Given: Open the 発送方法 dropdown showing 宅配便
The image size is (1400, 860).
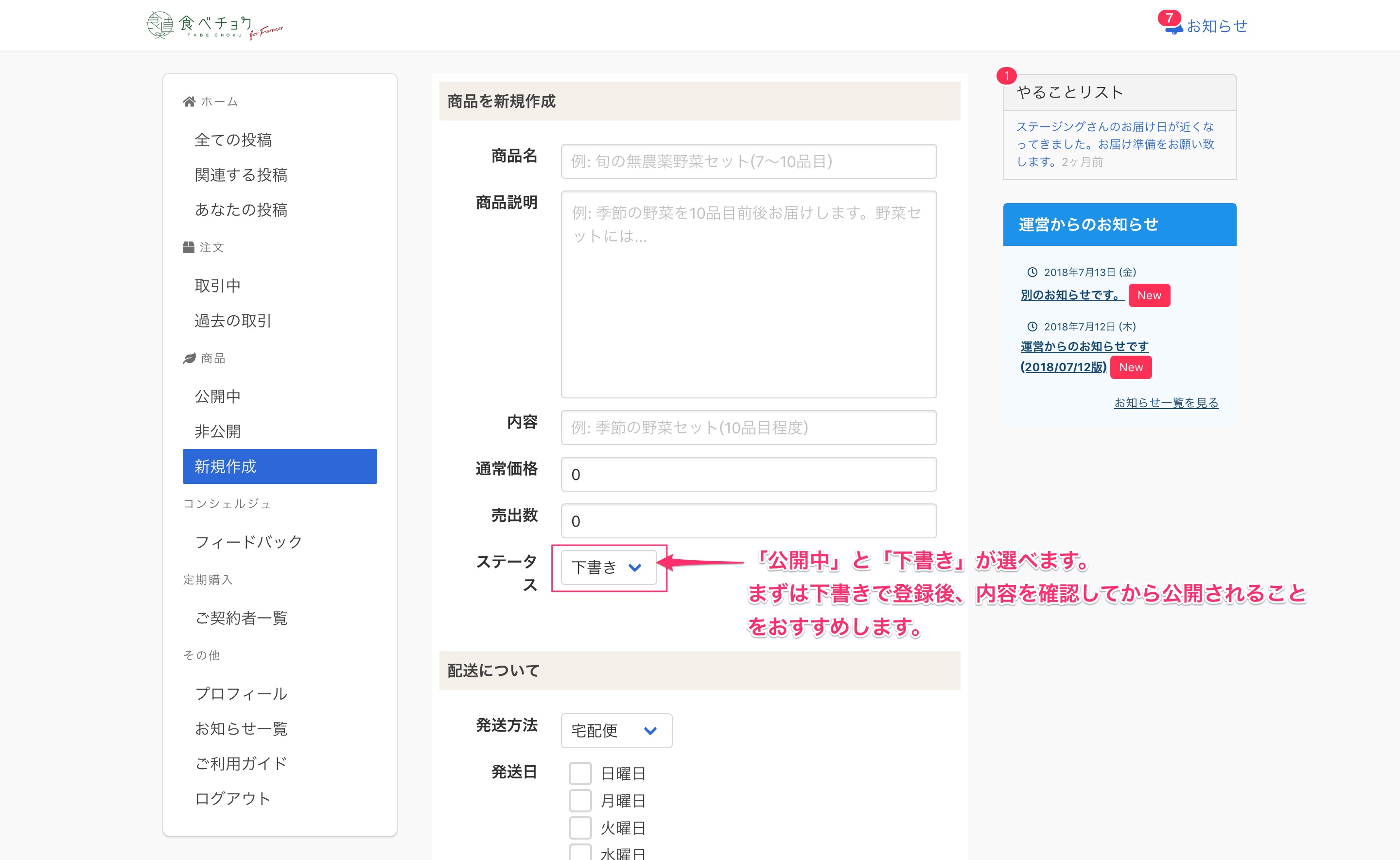Looking at the screenshot, I should [x=616, y=731].
